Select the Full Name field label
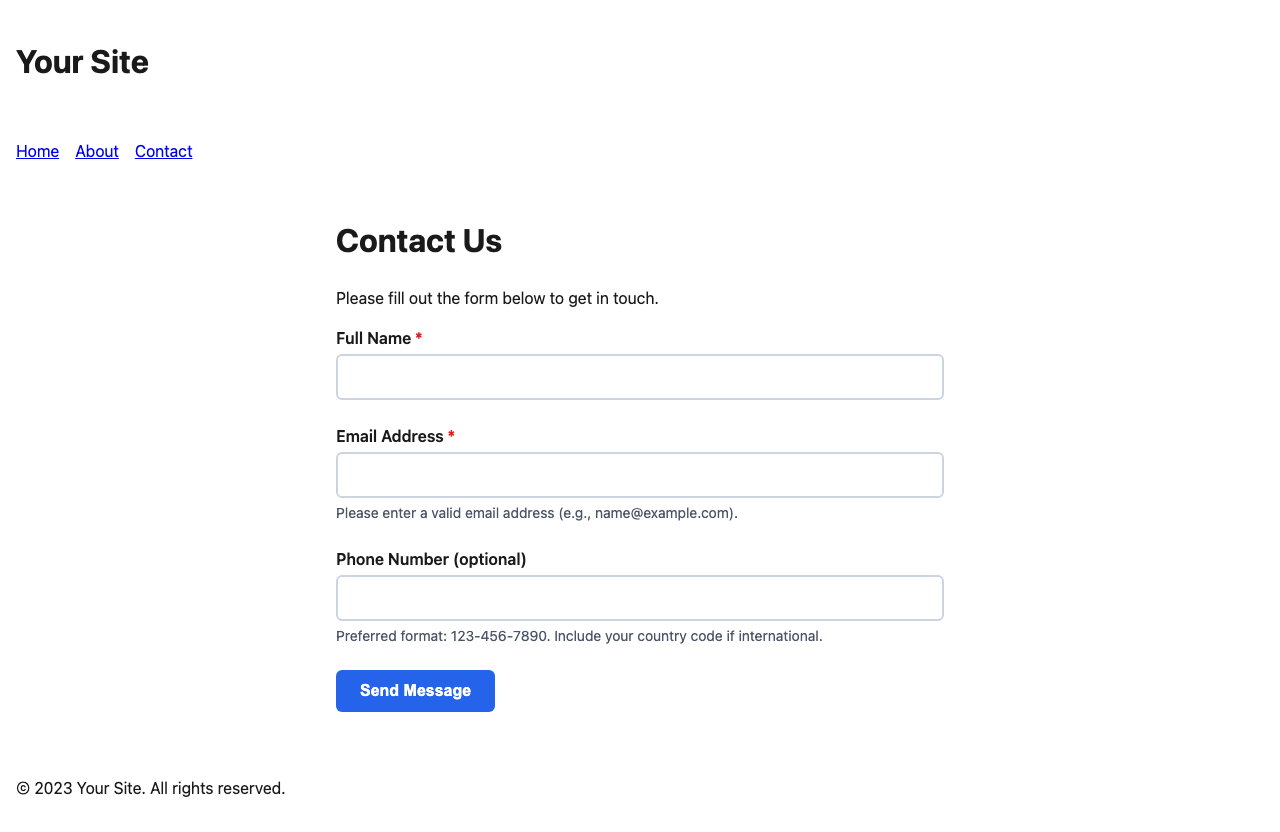 click(373, 338)
